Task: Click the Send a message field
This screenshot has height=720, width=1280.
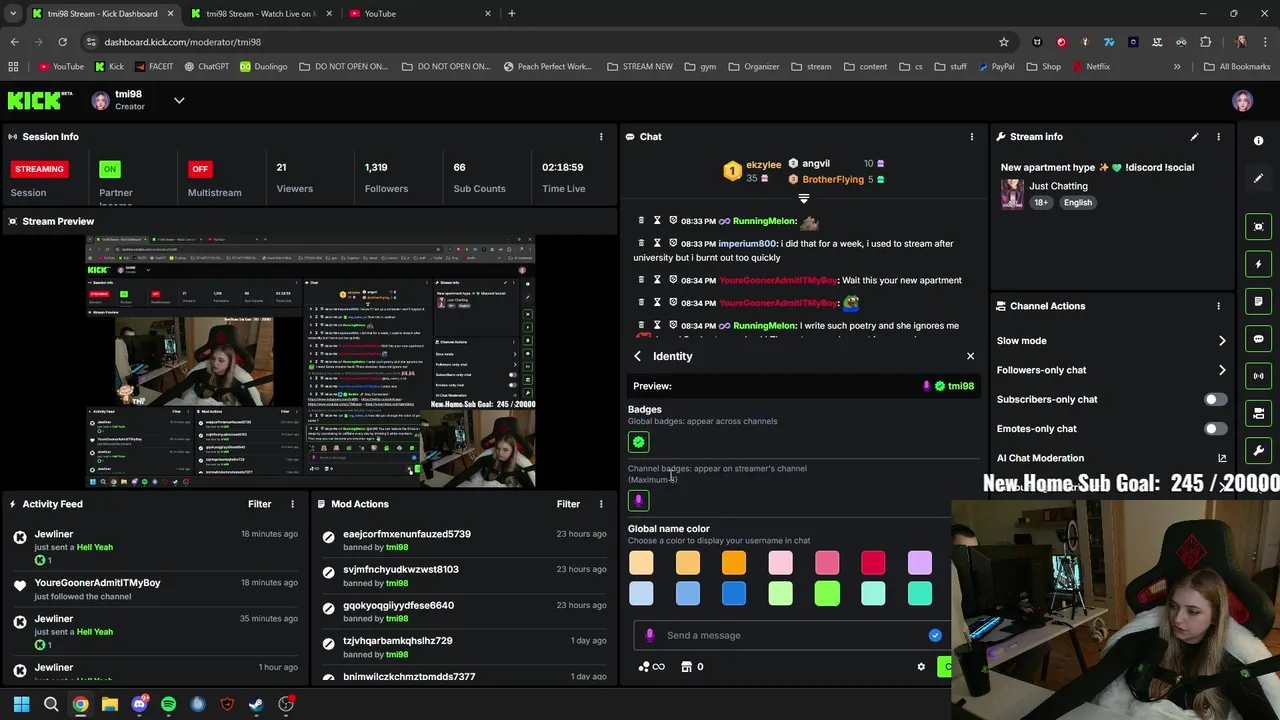Action: pos(790,635)
